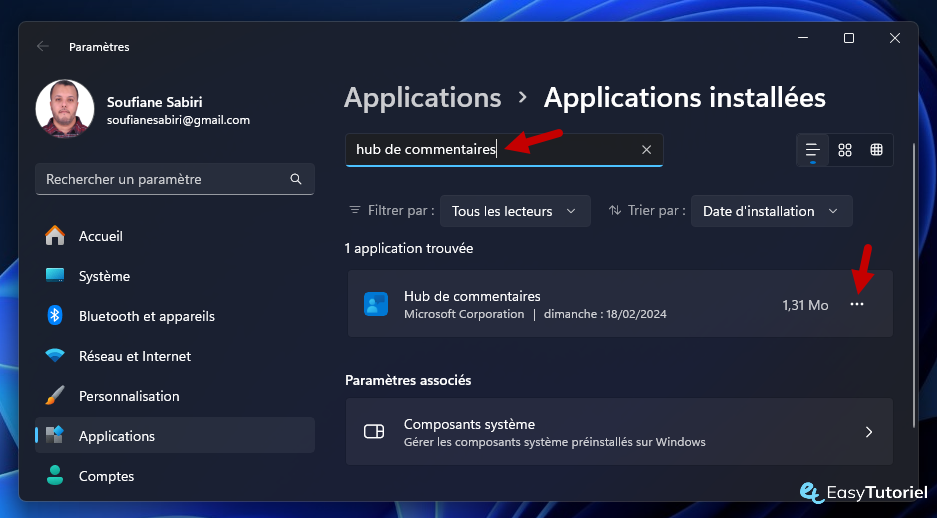Click the 'Trier par' sort arrows icon
This screenshot has height=518, width=937.
click(x=615, y=210)
